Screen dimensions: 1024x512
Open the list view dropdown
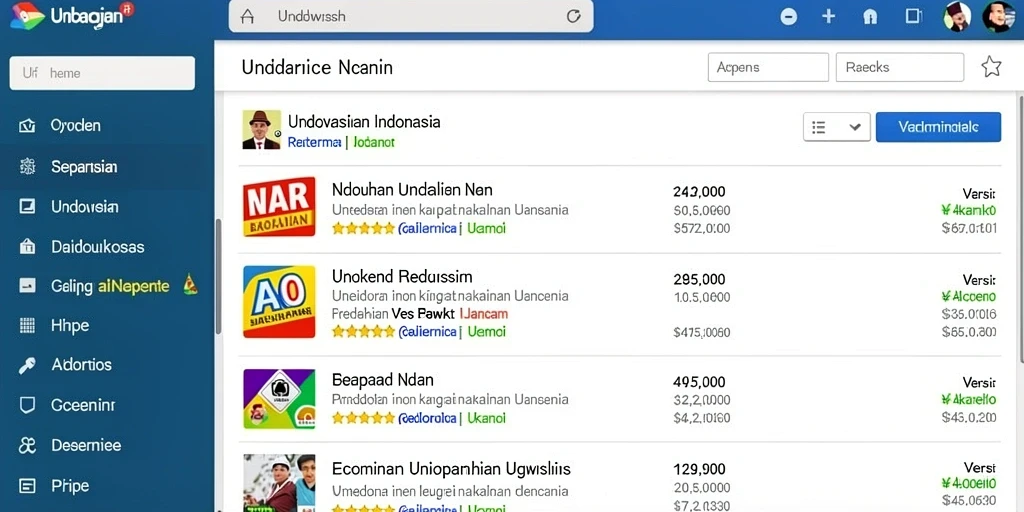click(x=837, y=127)
